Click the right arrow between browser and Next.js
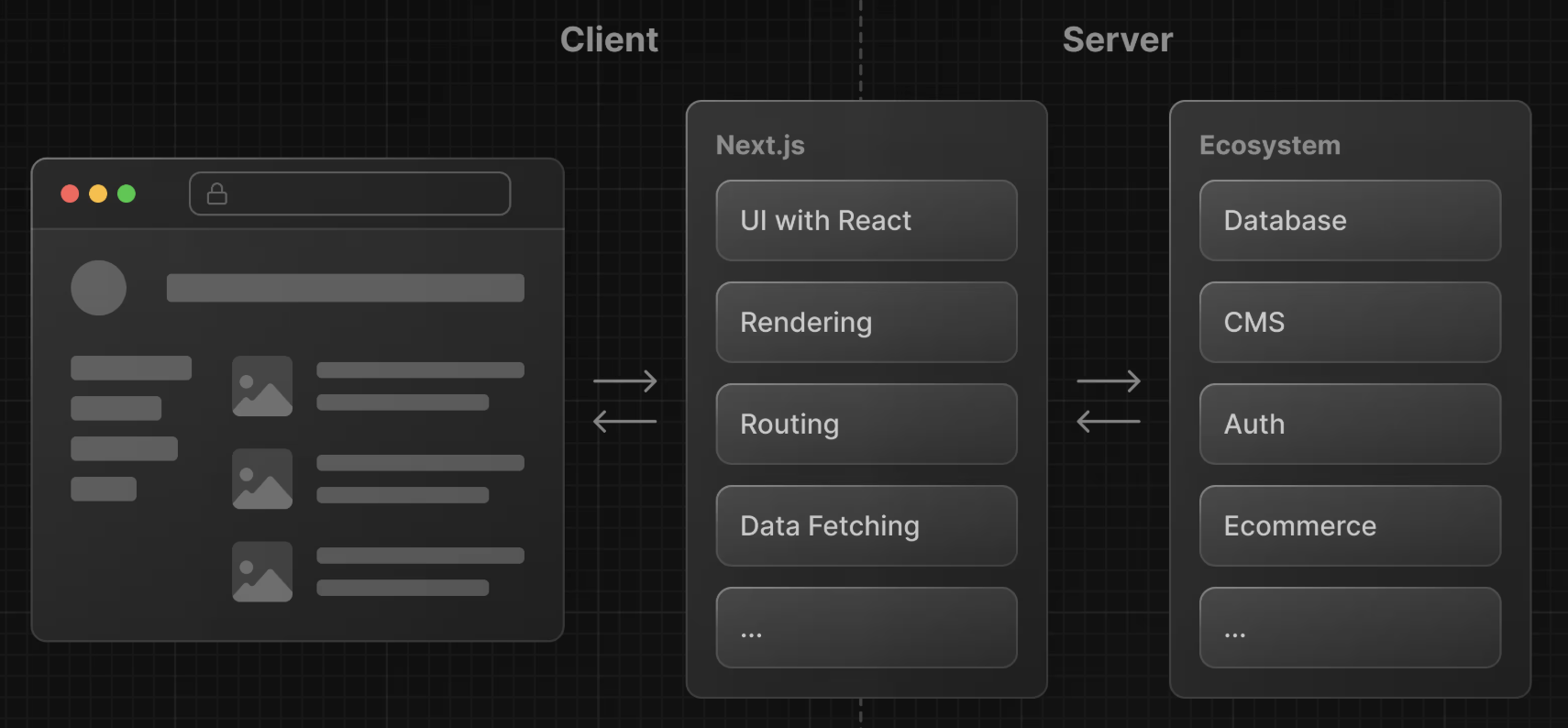1568x728 pixels. click(625, 381)
